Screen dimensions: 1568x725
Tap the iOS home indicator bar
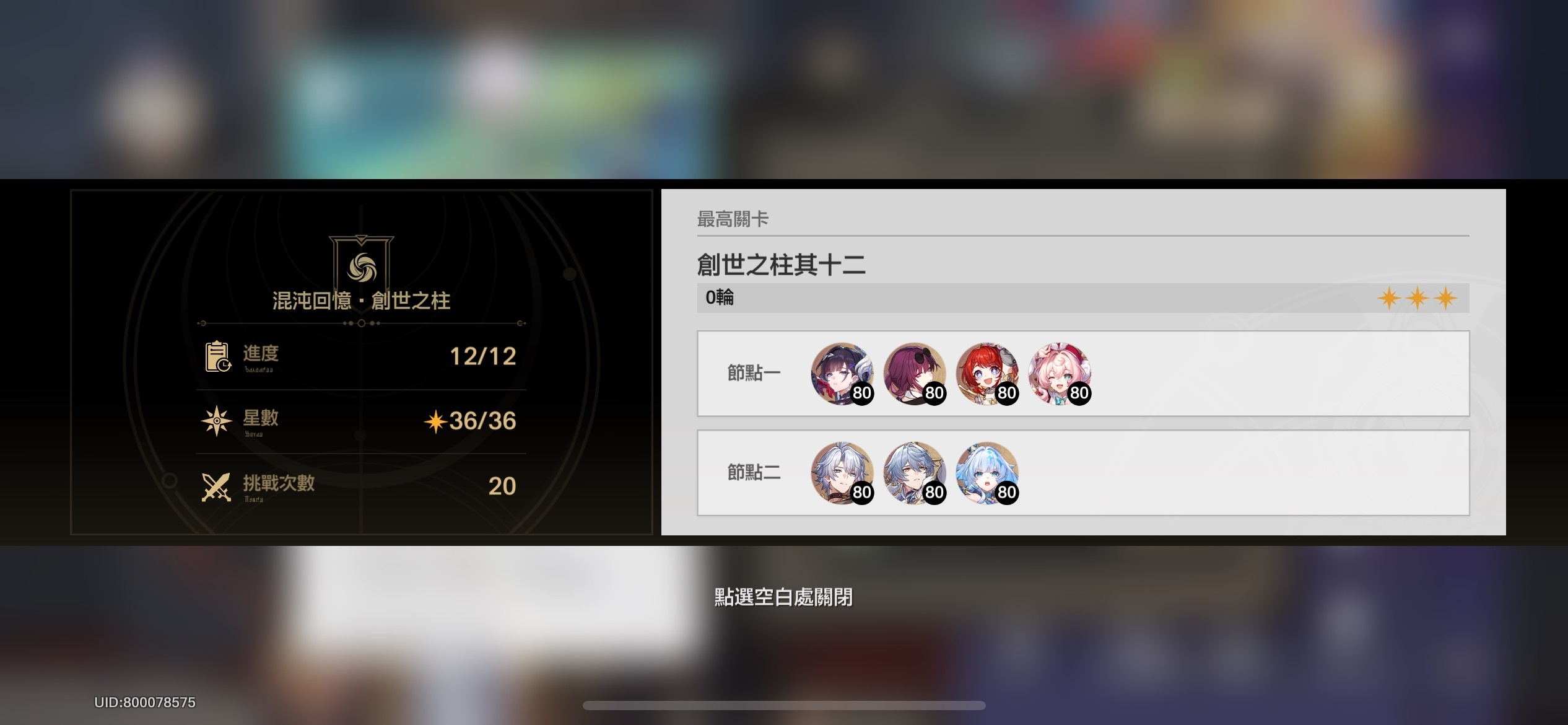coord(784,705)
